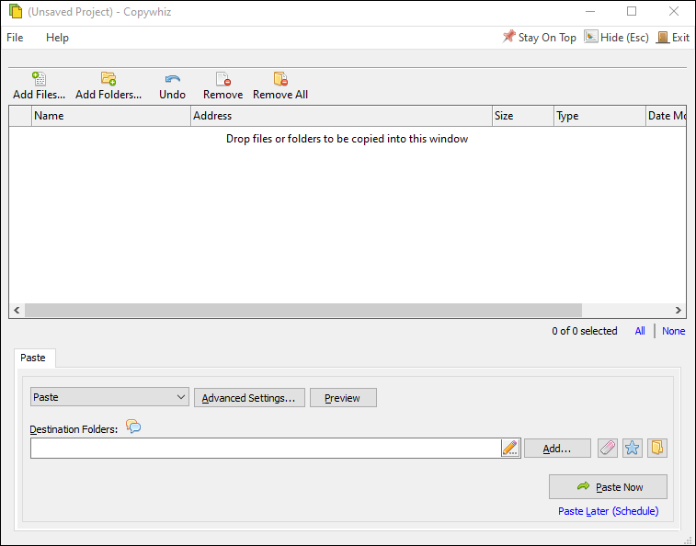This screenshot has height=546, width=696.
Task: Click the yellow folder icon after the star
Action: (657, 448)
